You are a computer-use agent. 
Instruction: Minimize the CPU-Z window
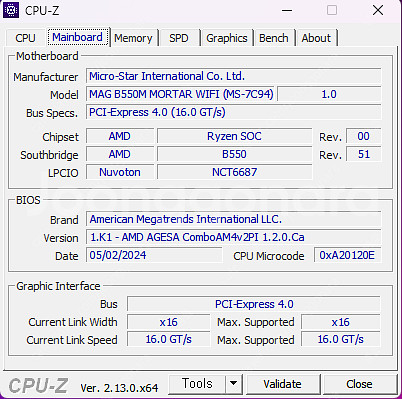[x=287, y=10]
